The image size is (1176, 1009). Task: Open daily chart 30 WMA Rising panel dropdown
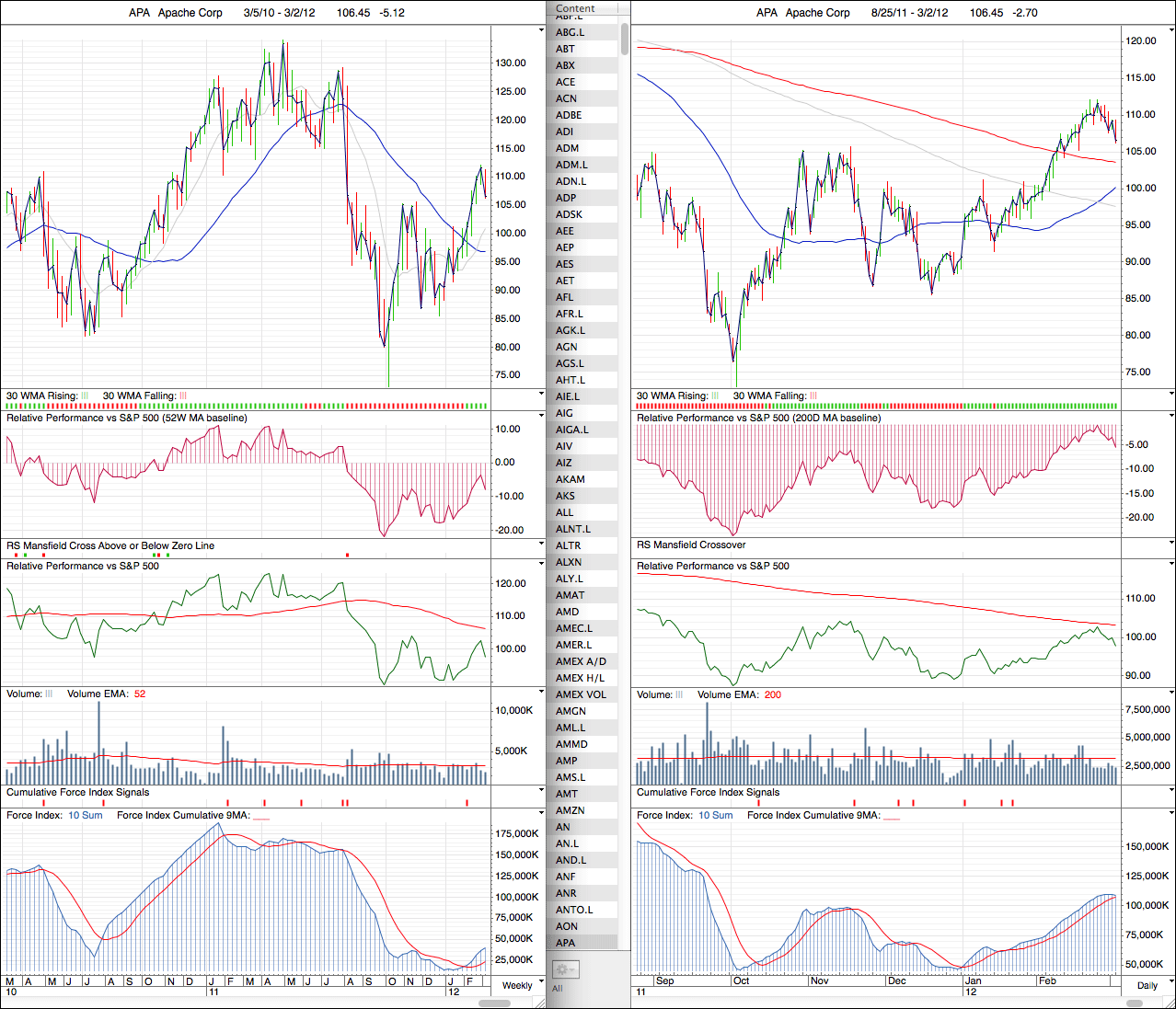pyautogui.click(x=1171, y=394)
